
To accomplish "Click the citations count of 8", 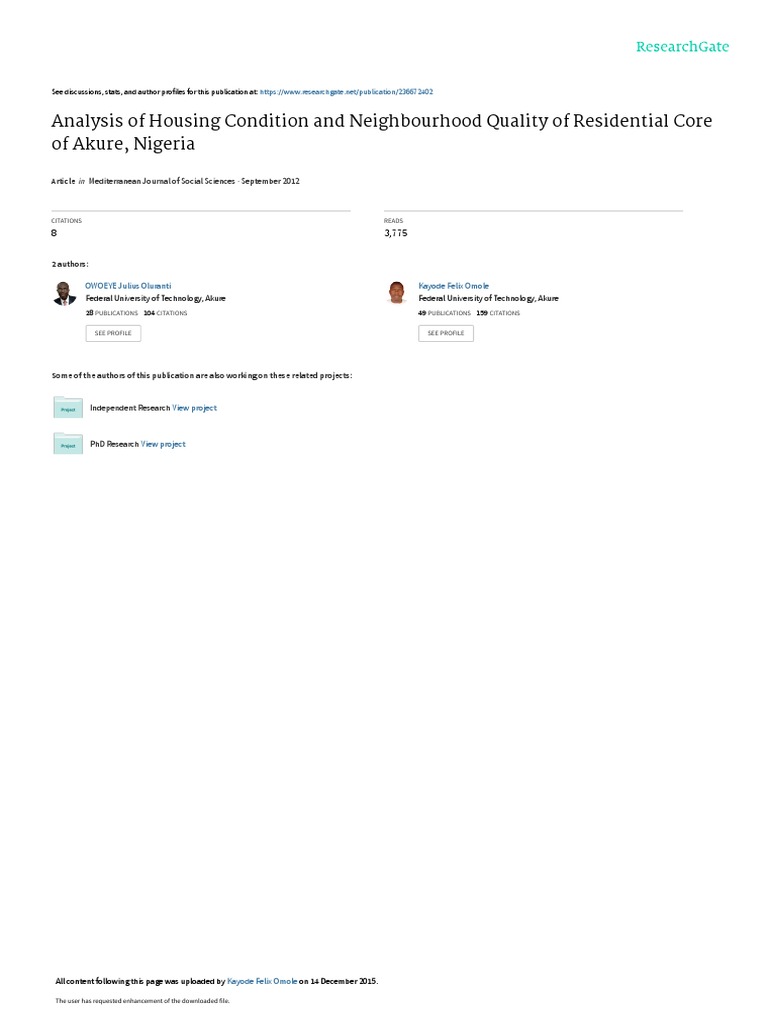I will pos(54,233).
